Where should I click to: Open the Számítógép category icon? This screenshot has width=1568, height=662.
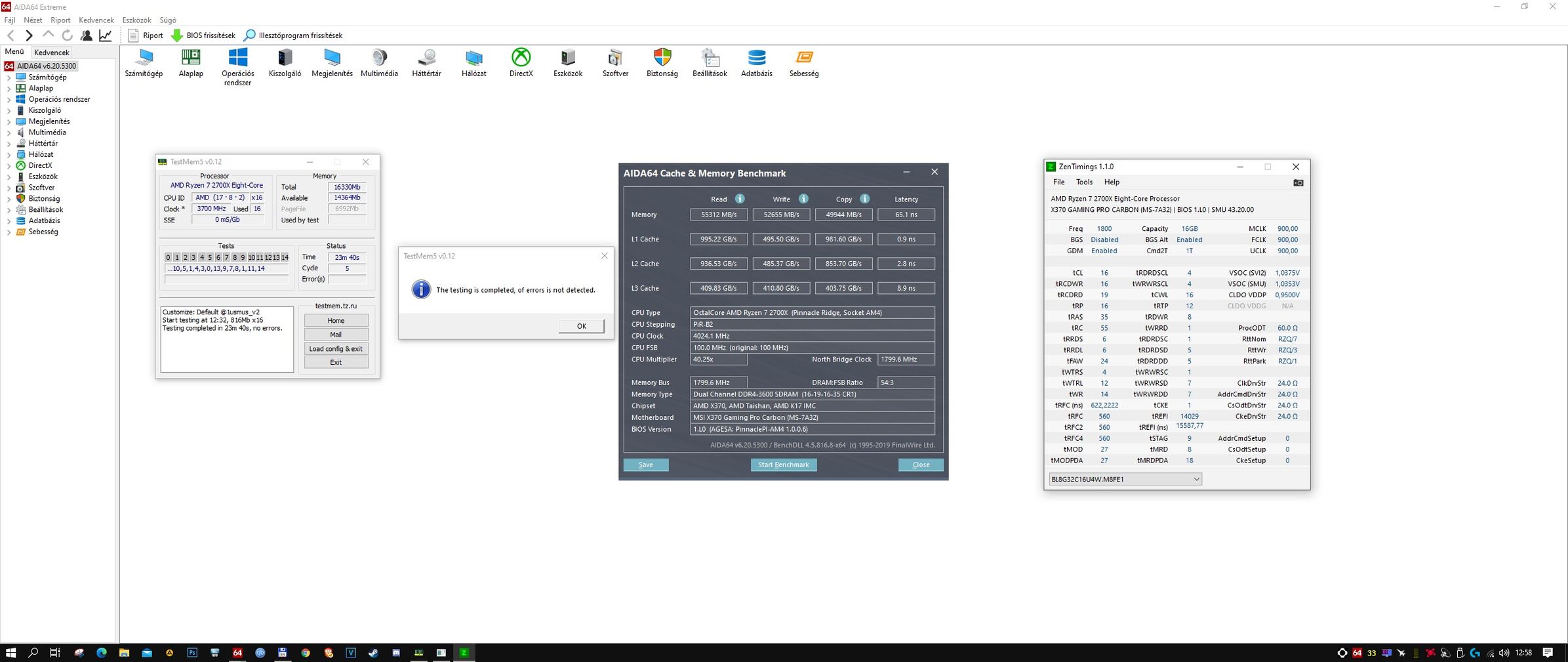pyautogui.click(x=144, y=63)
